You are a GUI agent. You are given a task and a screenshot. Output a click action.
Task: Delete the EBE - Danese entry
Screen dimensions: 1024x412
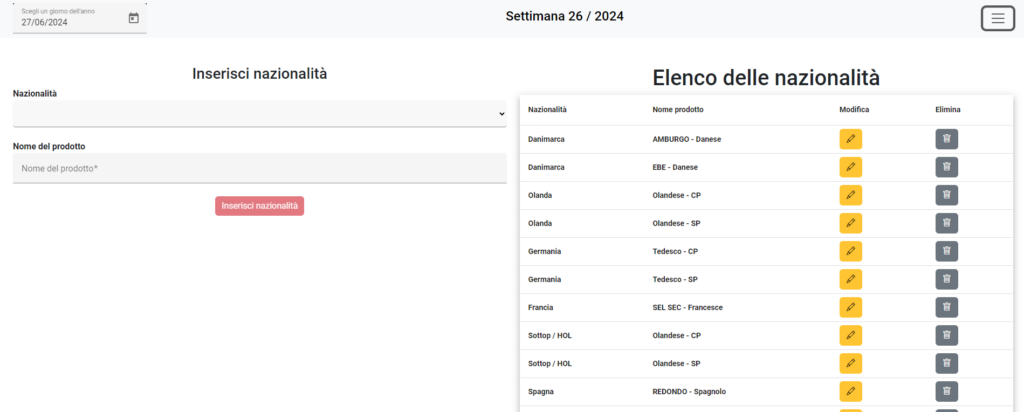tap(946, 167)
